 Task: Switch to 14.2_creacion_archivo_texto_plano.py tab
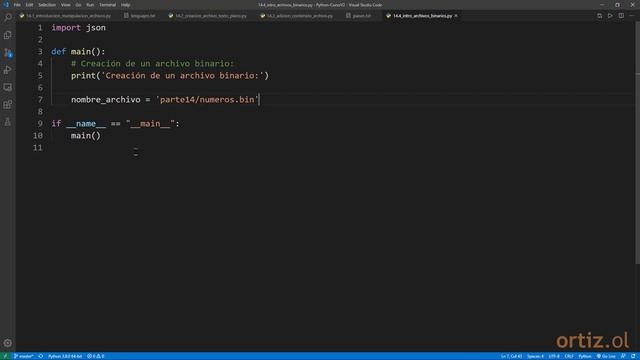coord(208,16)
